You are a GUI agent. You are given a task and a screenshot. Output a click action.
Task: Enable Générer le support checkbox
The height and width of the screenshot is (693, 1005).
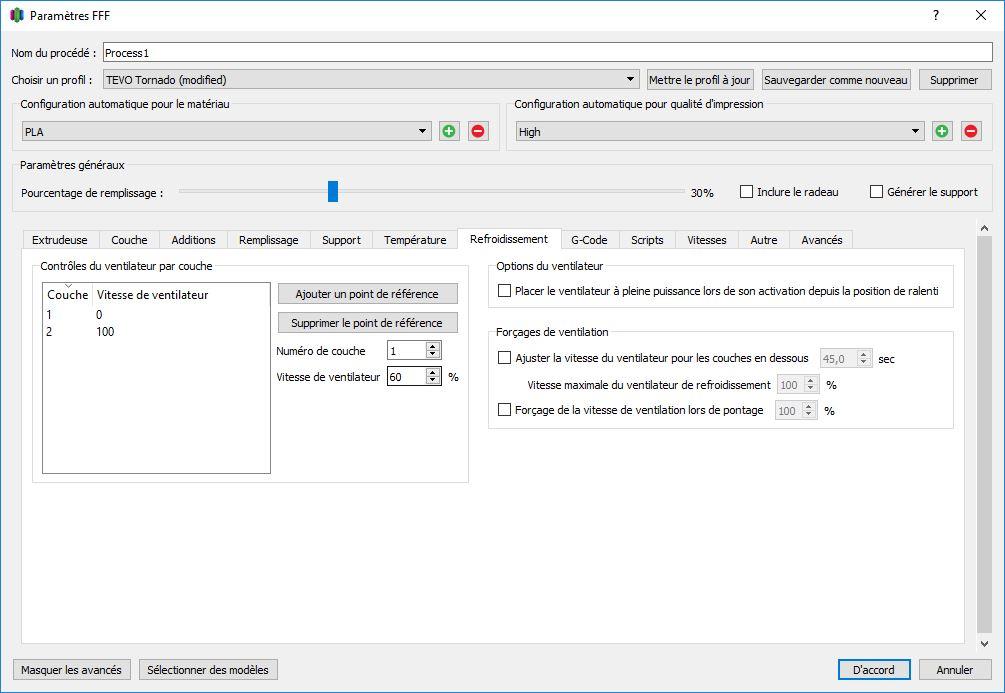coord(876,192)
